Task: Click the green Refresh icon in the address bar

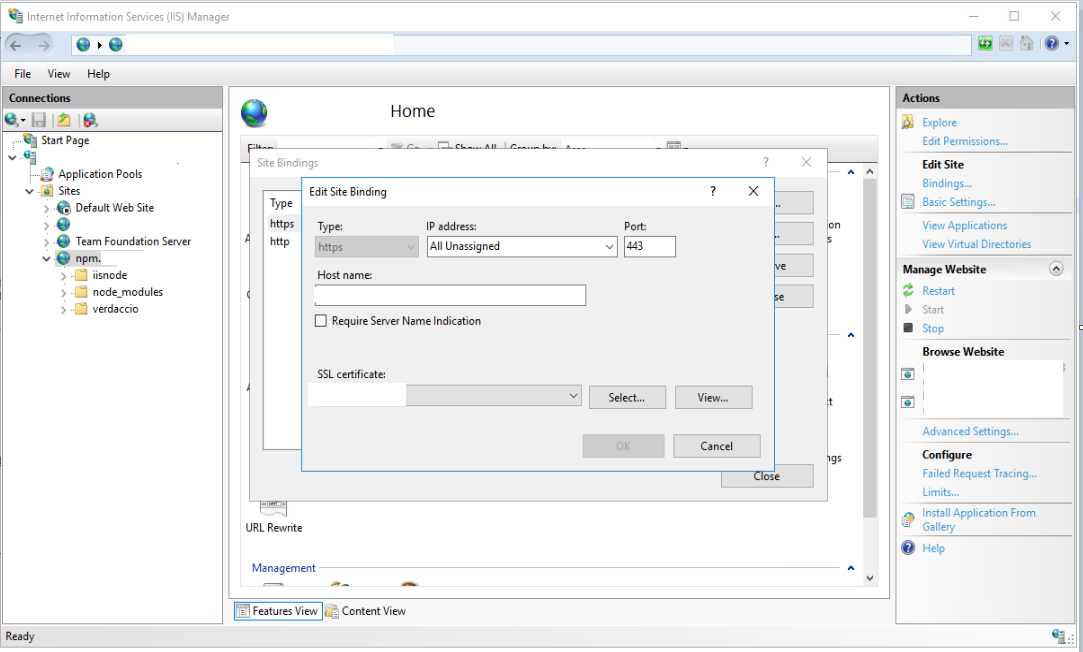Action: point(985,43)
